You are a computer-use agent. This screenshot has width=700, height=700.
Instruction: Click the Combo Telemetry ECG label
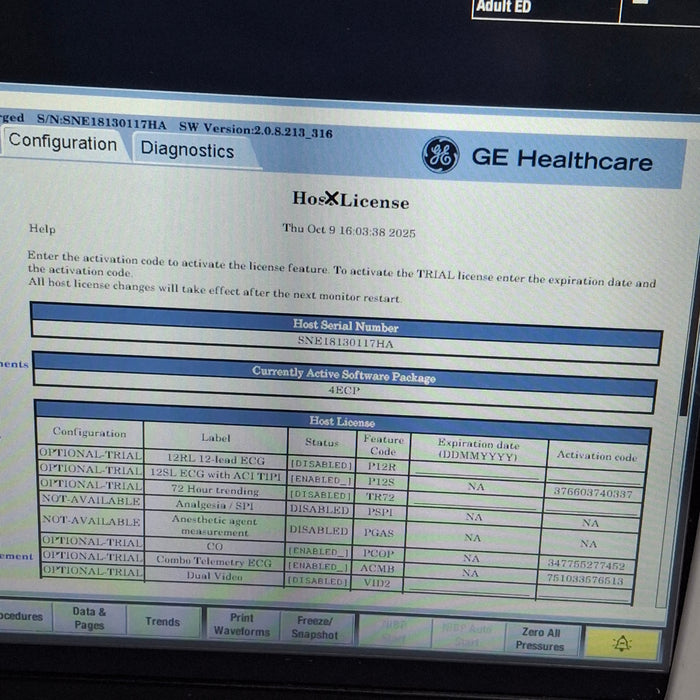tap(214, 561)
